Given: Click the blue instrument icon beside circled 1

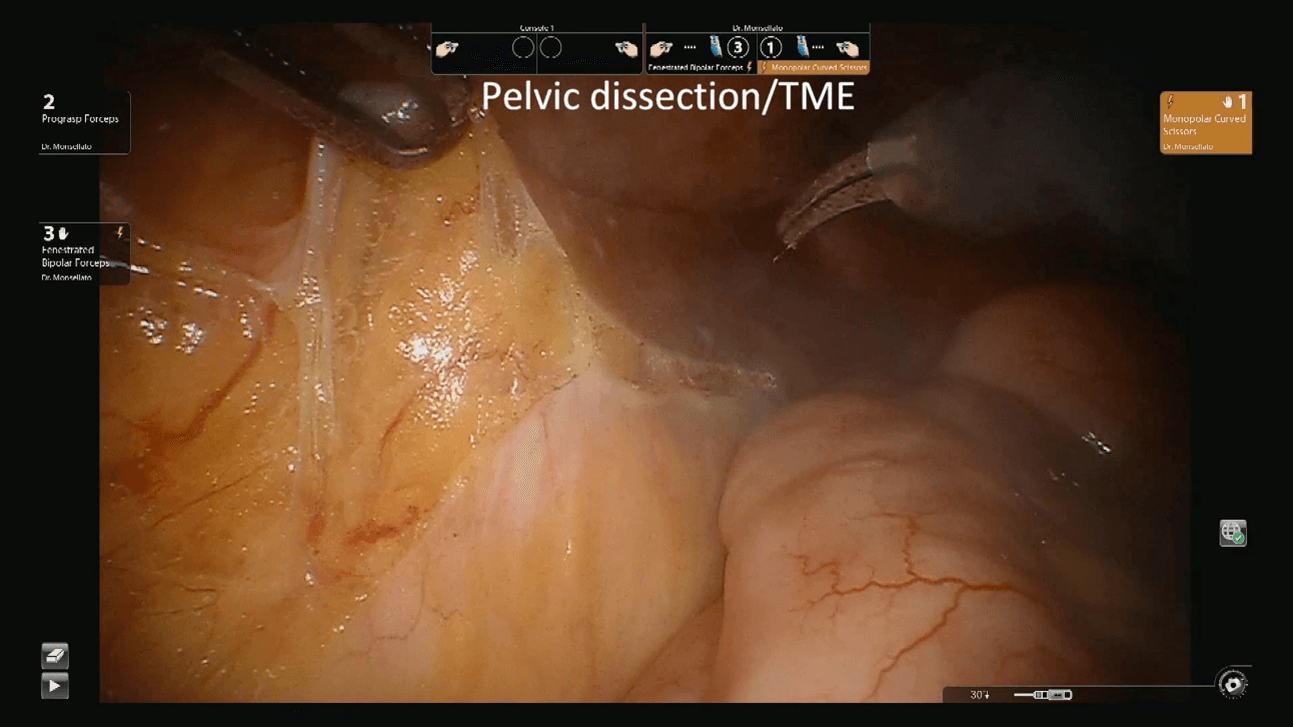Looking at the screenshot, I should 802,46.
